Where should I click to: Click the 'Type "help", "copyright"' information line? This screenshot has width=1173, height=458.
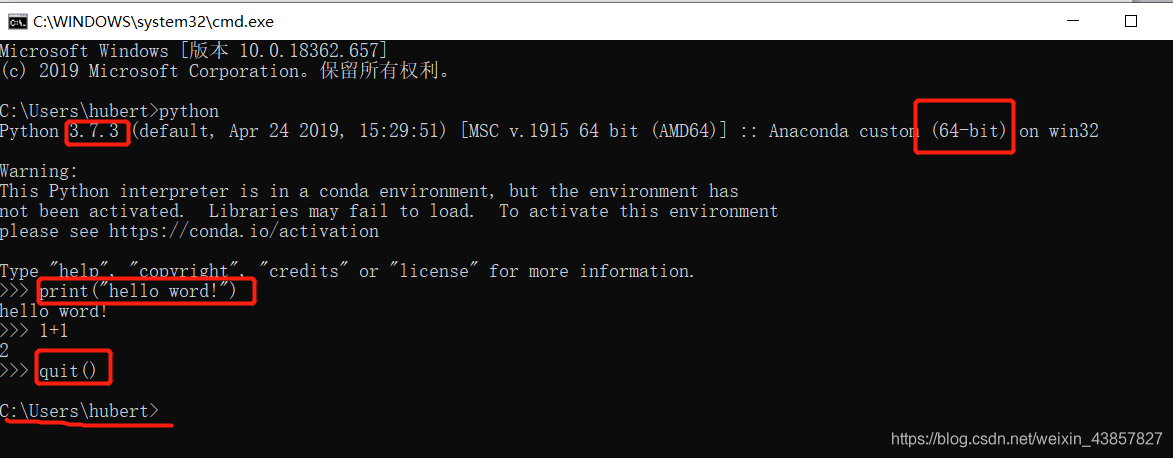point(348,272)
